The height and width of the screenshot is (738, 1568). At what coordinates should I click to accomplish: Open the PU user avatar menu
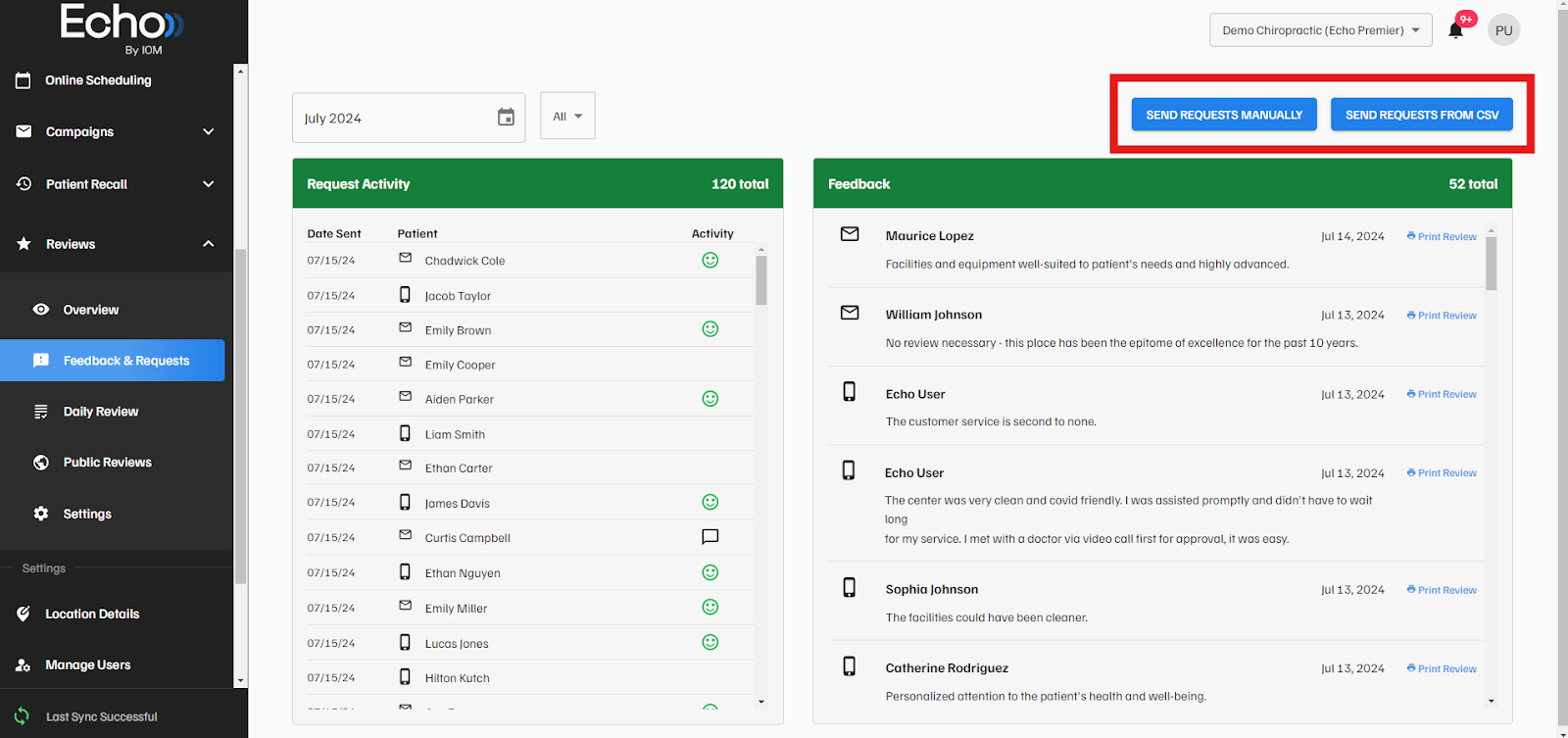click(x=1503, y=30)
